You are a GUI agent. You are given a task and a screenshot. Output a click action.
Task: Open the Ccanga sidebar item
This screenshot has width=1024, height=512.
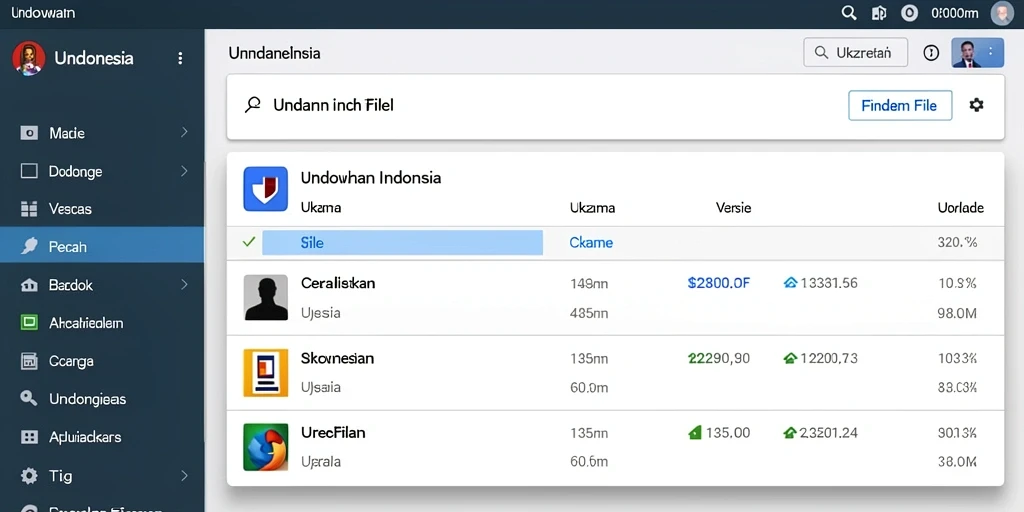click(x=102, y=360)
